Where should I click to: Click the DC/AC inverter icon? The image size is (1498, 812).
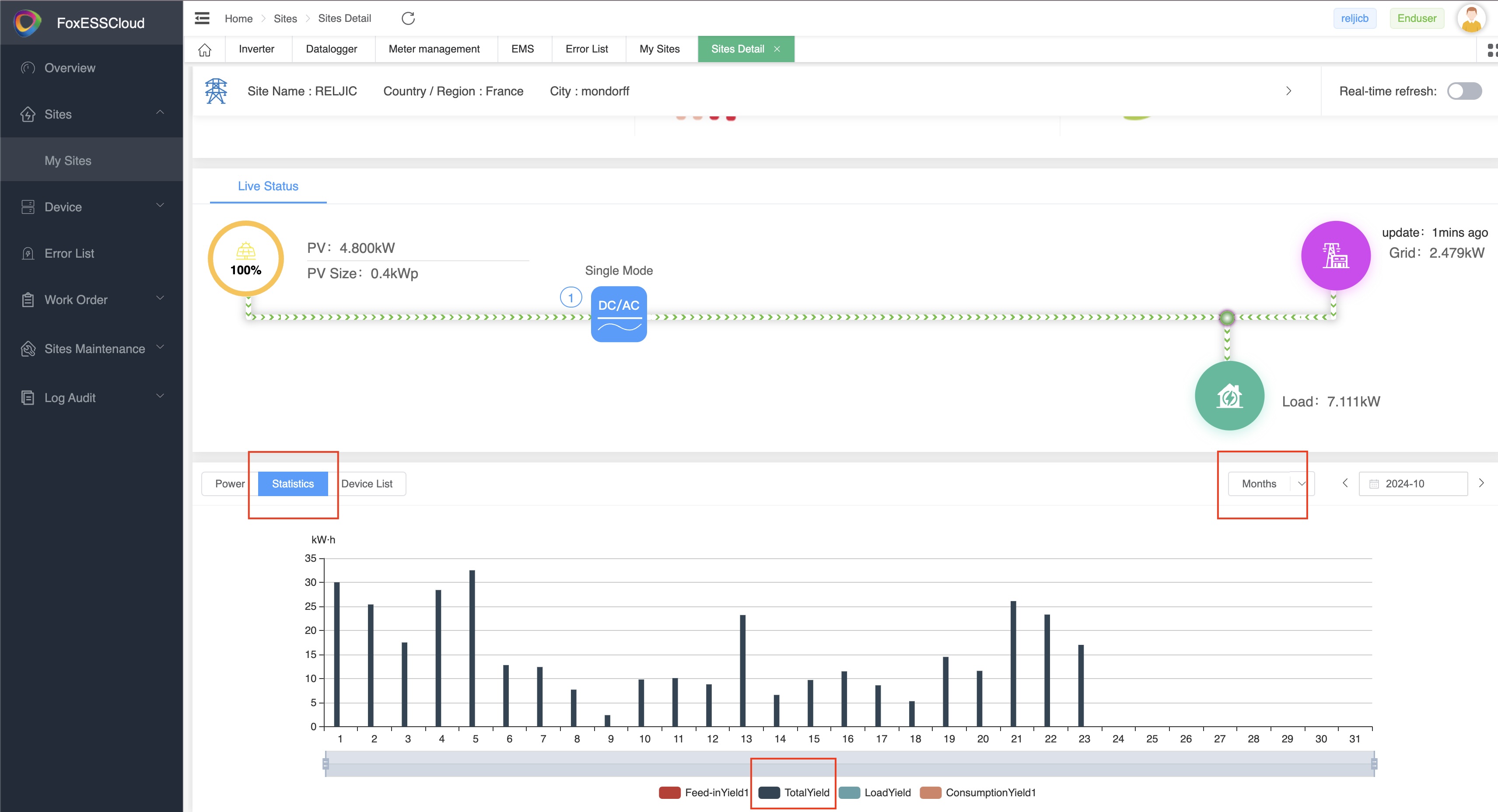coord(619,314)
